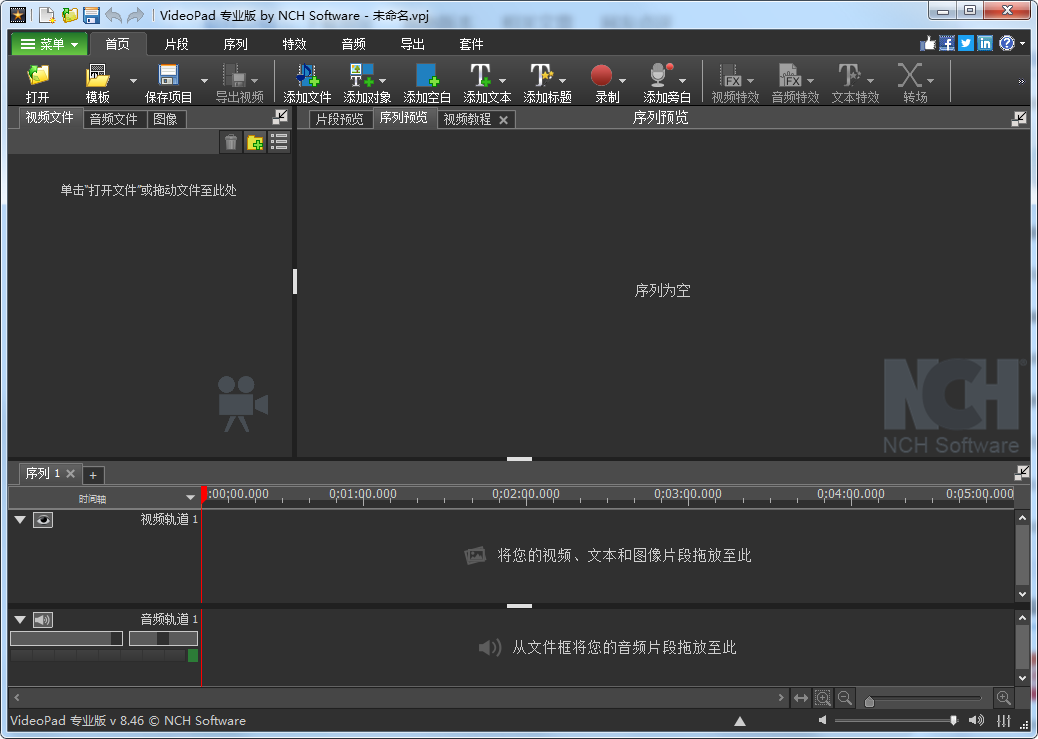This screenshot has width=1038, height=739.
Task: Add a new sequence with the + button
Action: point(93,474)
